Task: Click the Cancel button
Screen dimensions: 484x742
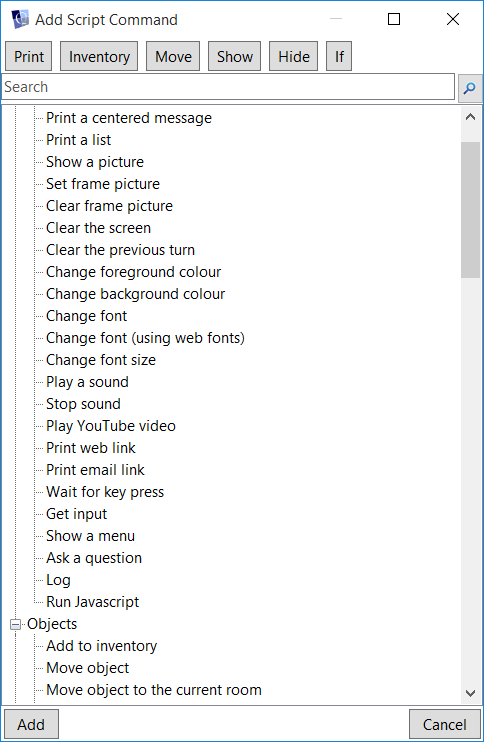Action: 444,724
